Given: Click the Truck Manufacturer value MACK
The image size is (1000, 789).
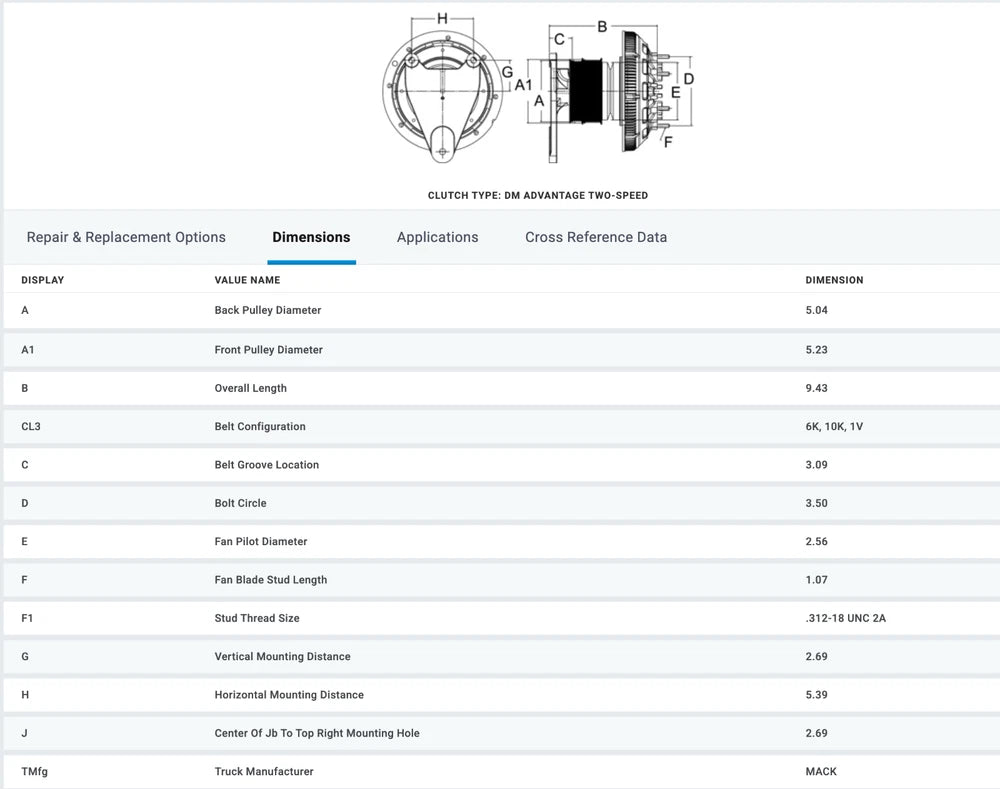Looking at the screenshot, I should [x=821, y=771].
